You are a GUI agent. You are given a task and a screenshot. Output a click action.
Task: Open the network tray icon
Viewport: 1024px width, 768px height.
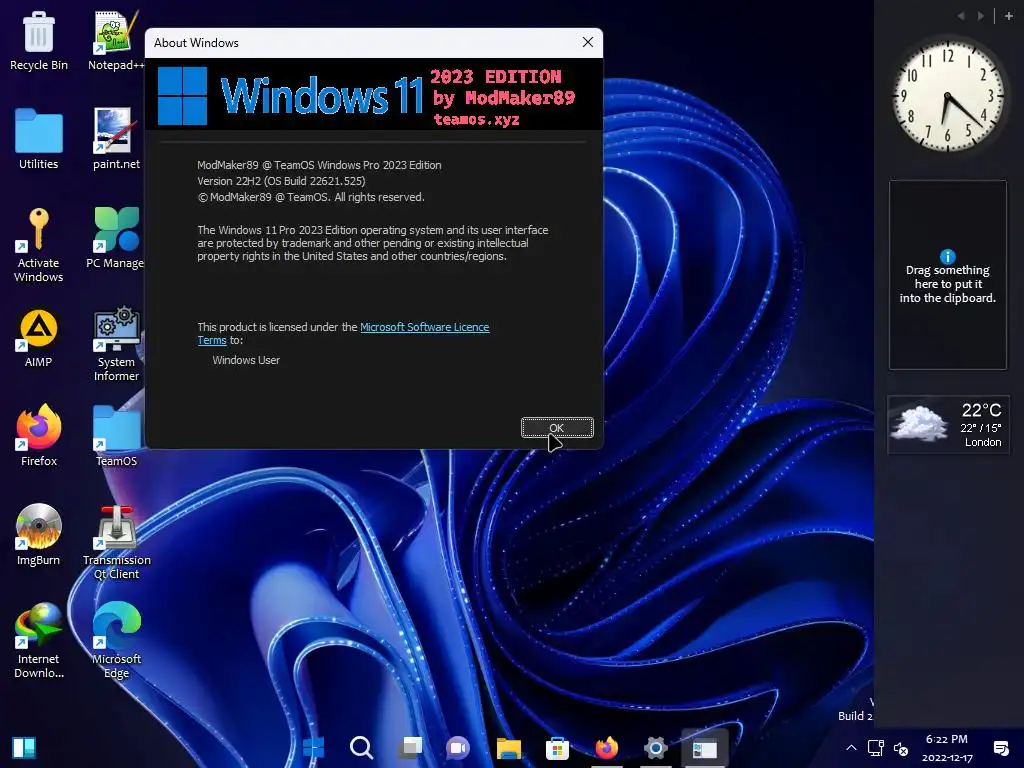(875, 748)
